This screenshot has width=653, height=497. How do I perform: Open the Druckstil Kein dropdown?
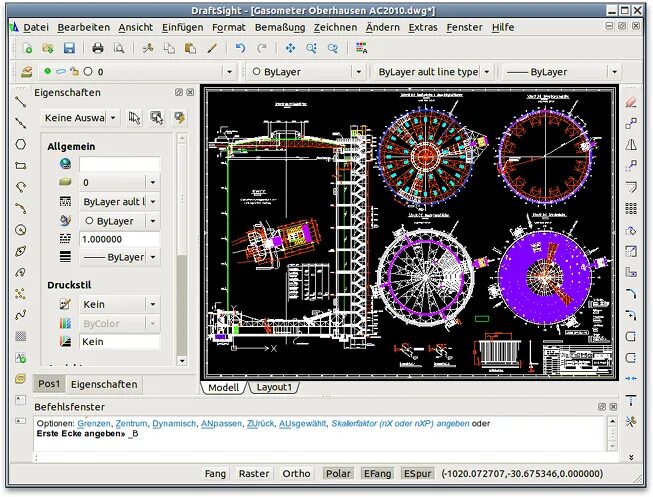(153, 305)
